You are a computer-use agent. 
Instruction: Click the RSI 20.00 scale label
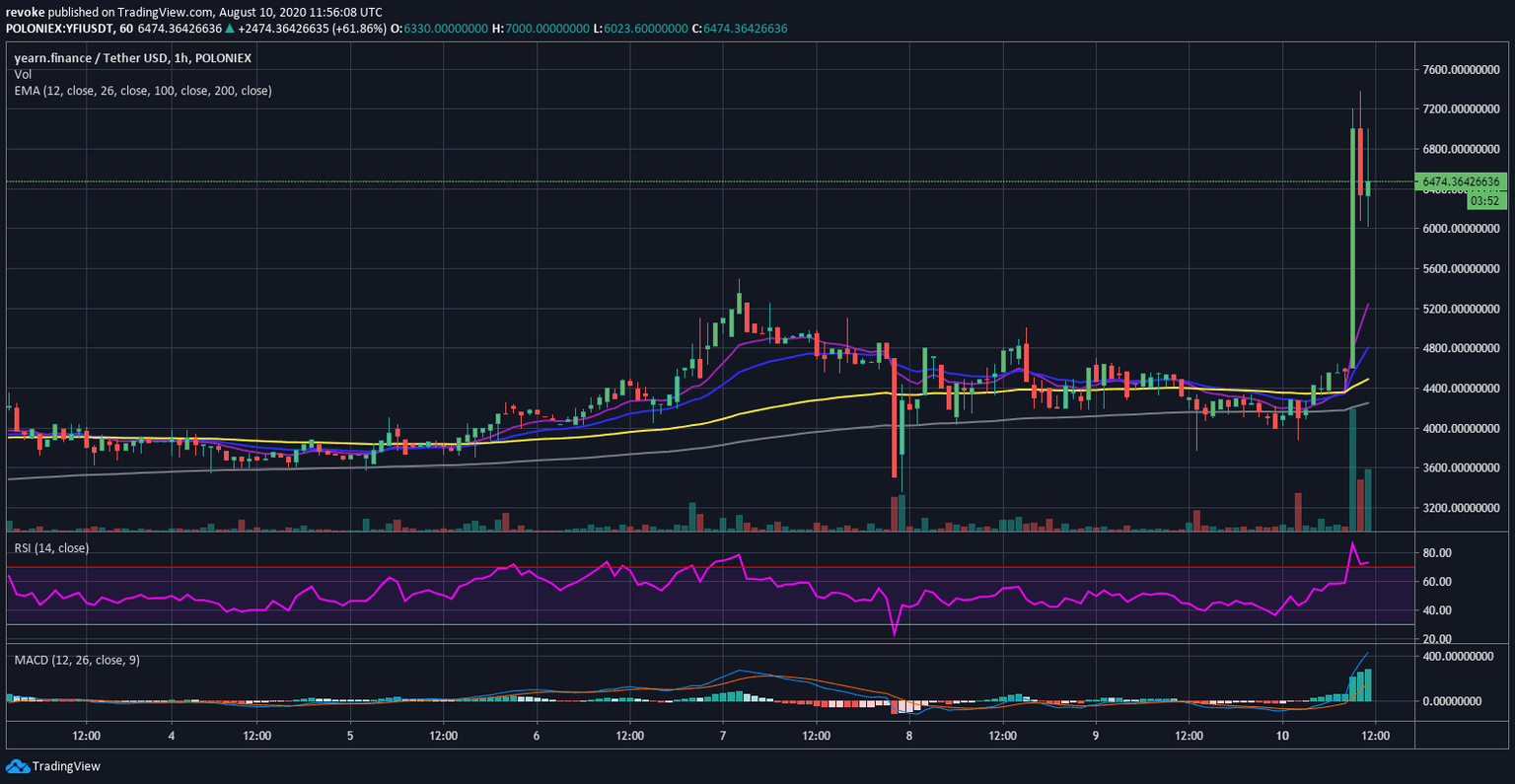coord(1437,639)
